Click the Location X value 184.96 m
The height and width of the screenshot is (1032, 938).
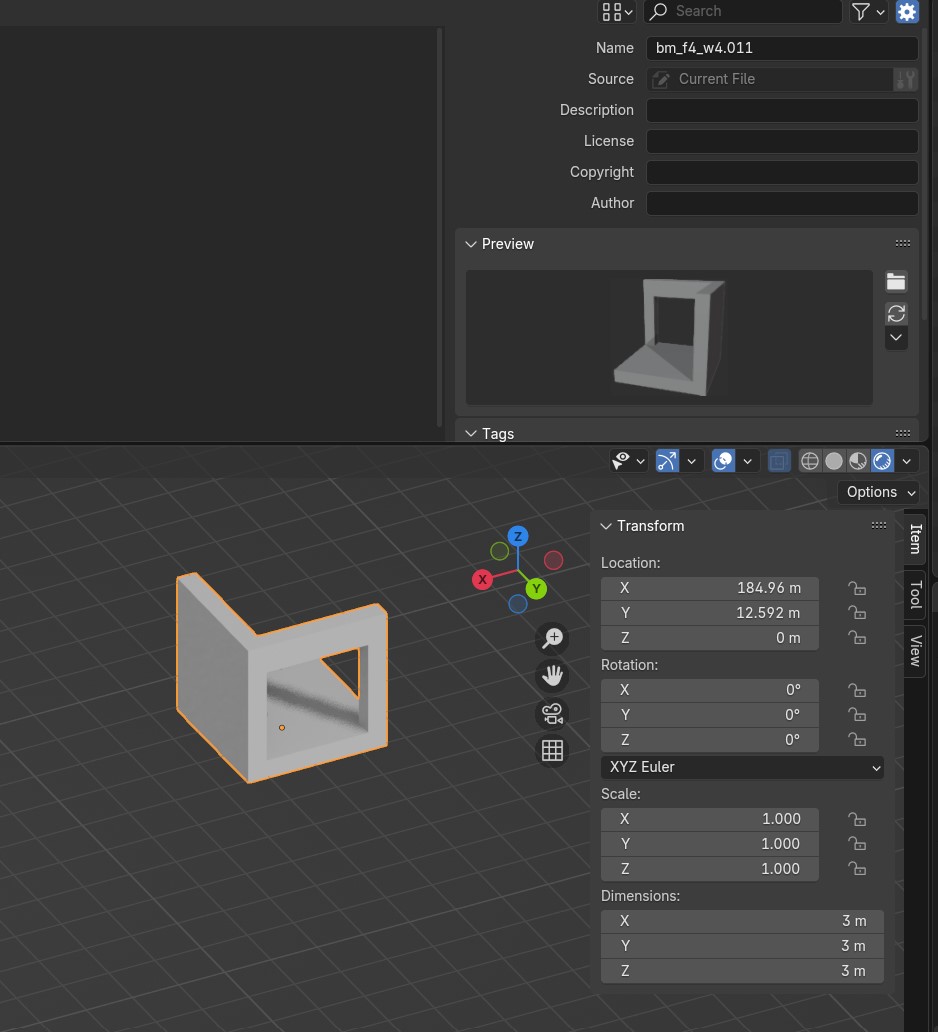point(710,588)
